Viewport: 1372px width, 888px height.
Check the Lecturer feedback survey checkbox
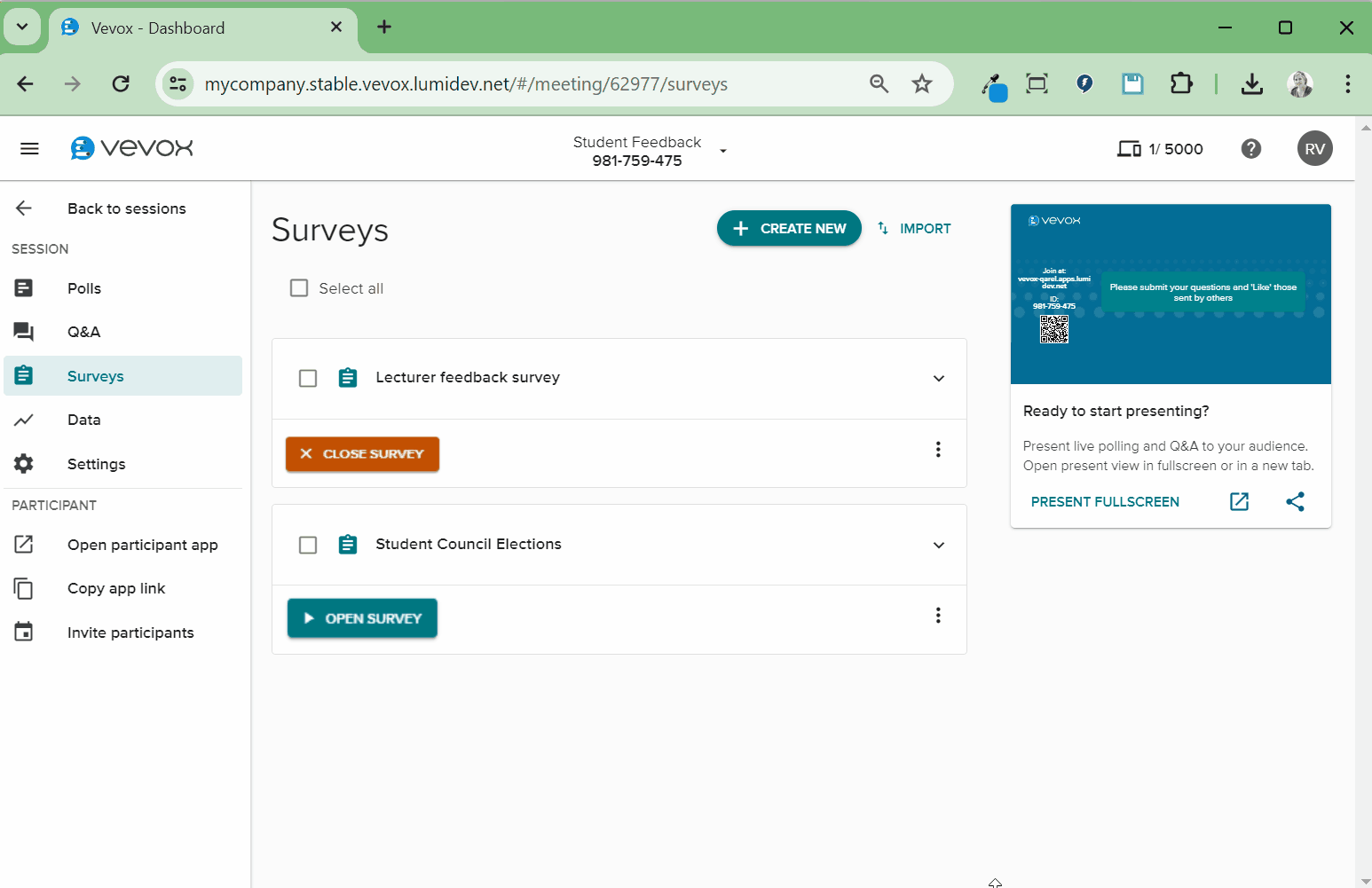point(308,378)
